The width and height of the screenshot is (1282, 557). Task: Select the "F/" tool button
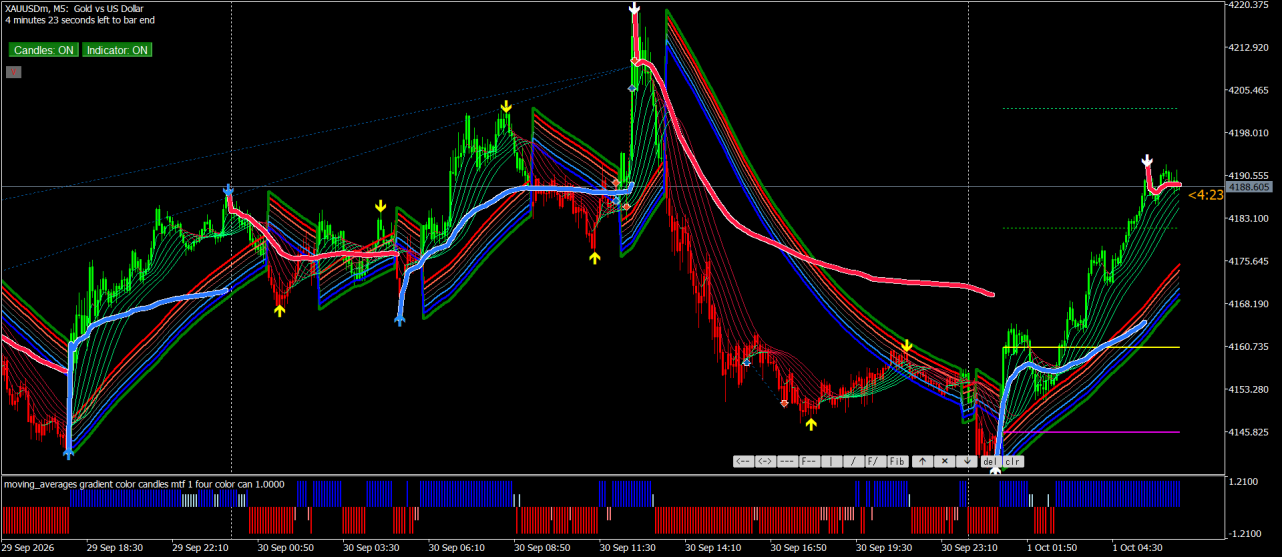875,461
